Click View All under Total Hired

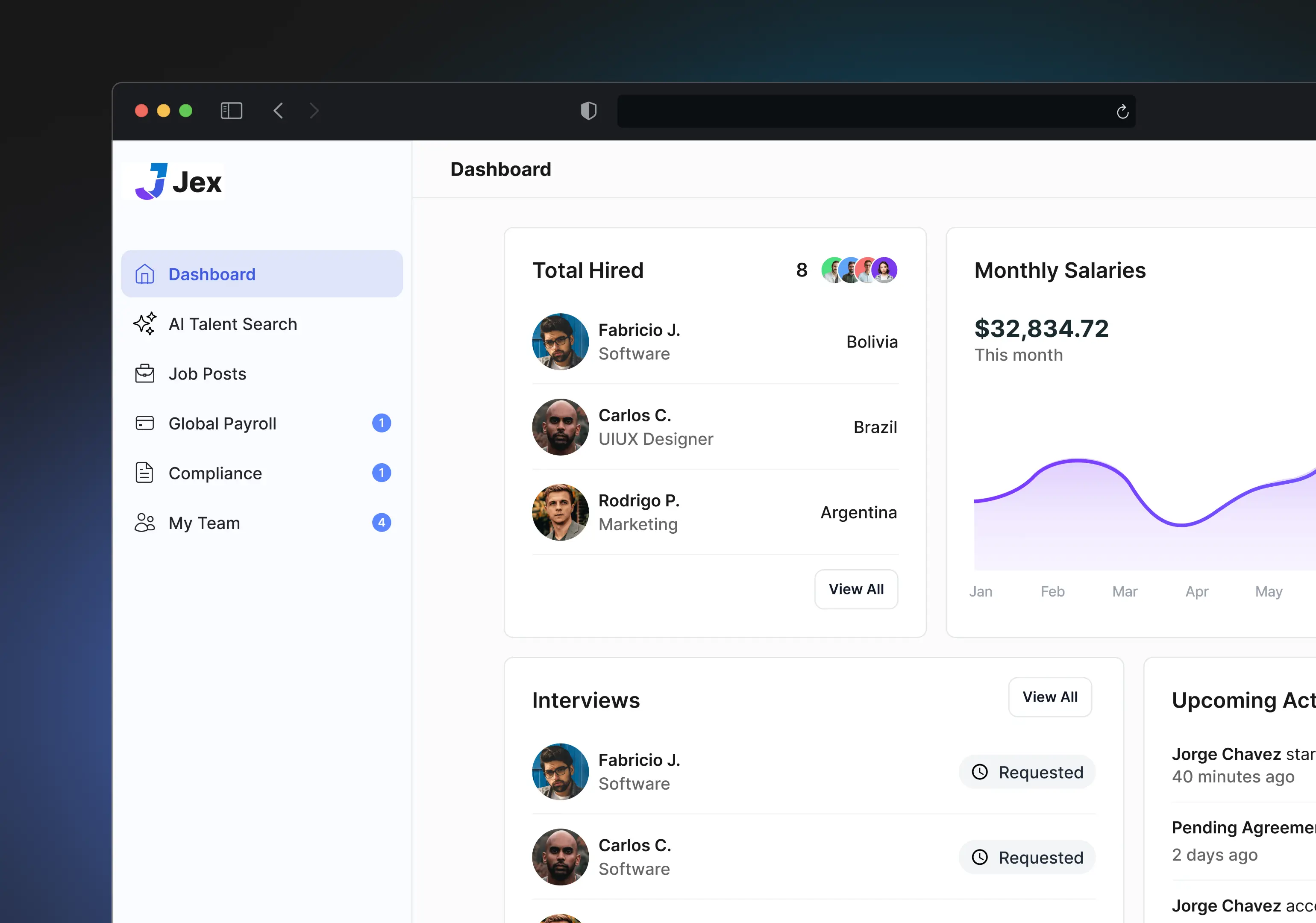point(856,589)
